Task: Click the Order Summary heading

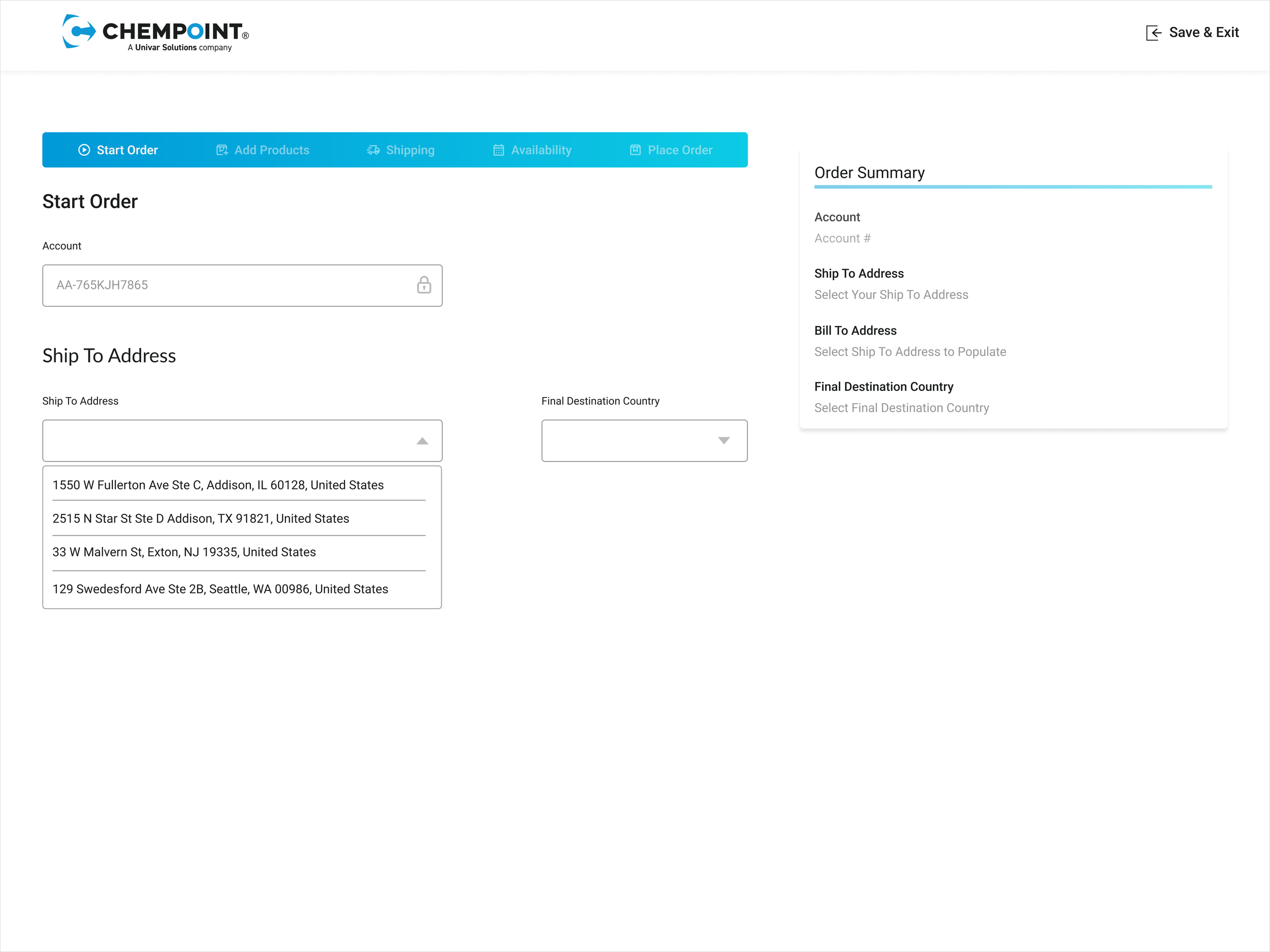Action: point(869,173)
